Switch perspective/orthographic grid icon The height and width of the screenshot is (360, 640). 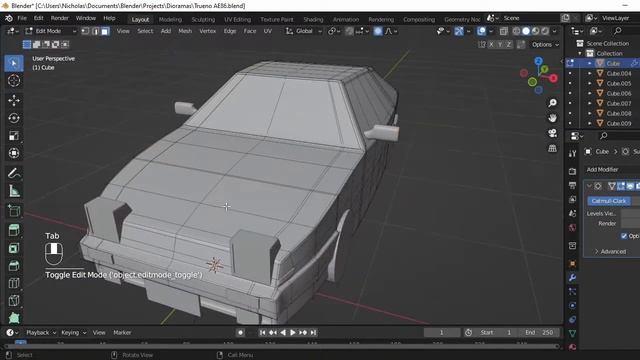552,148
